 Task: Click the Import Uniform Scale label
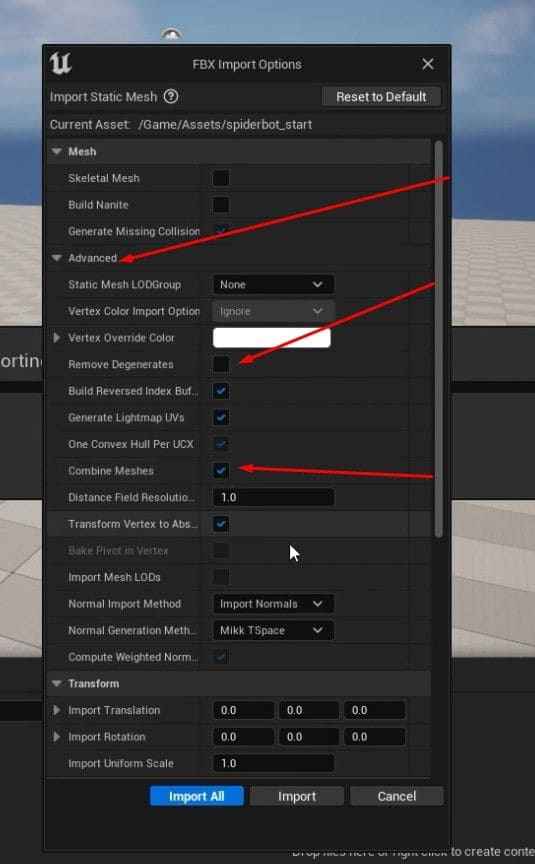coord(121,764)
